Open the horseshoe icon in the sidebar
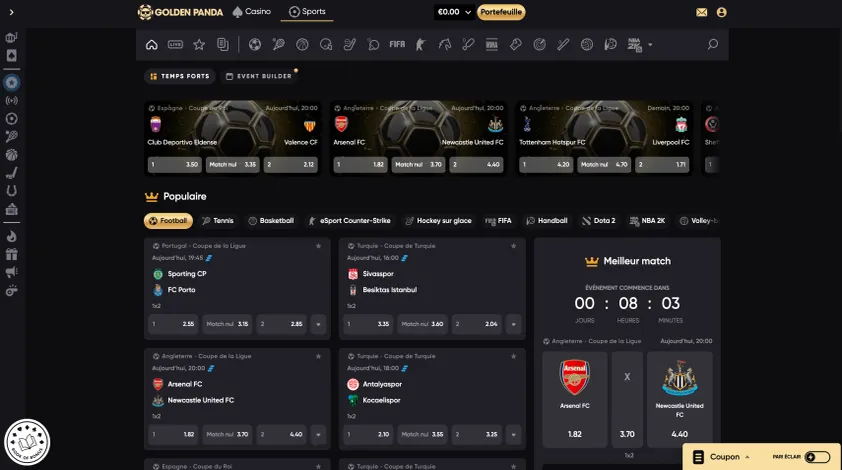Viewport: 842px width, 470px height. click(x=11, y=191)
